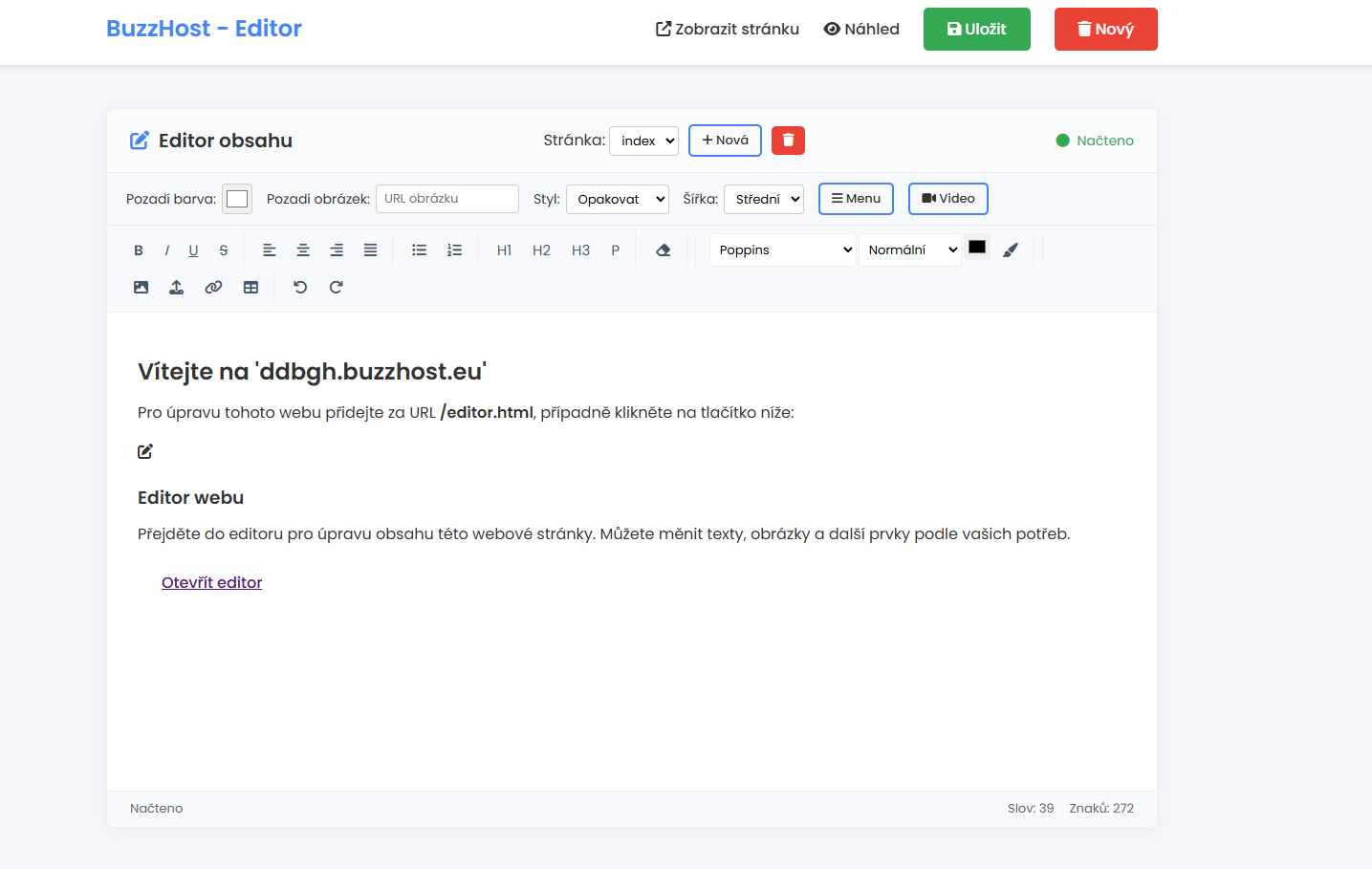This screenshot has width=1372, height=869.
Task: Apply H3 heading style
Action: pyautogui.click(x=580, y=250)
